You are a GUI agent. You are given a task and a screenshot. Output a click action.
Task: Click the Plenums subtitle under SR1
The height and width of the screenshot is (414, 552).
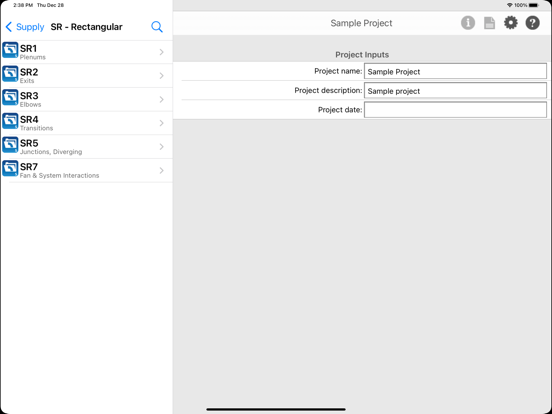pyautogui.click(x=33, y=57)
